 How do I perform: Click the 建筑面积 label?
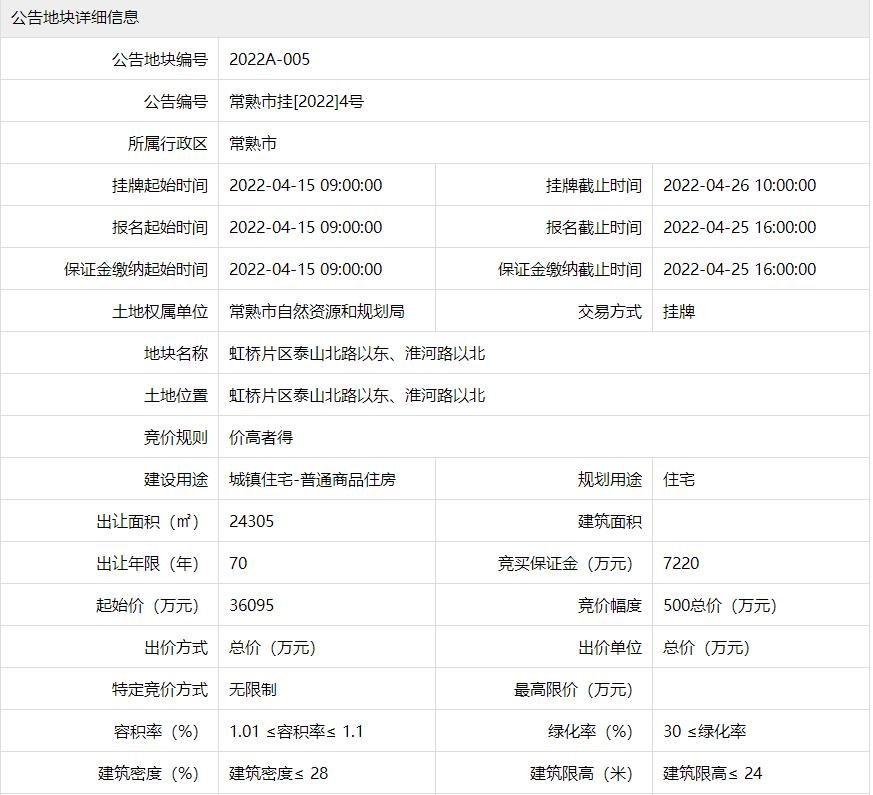pyautogui.click(x=610, y=522)
